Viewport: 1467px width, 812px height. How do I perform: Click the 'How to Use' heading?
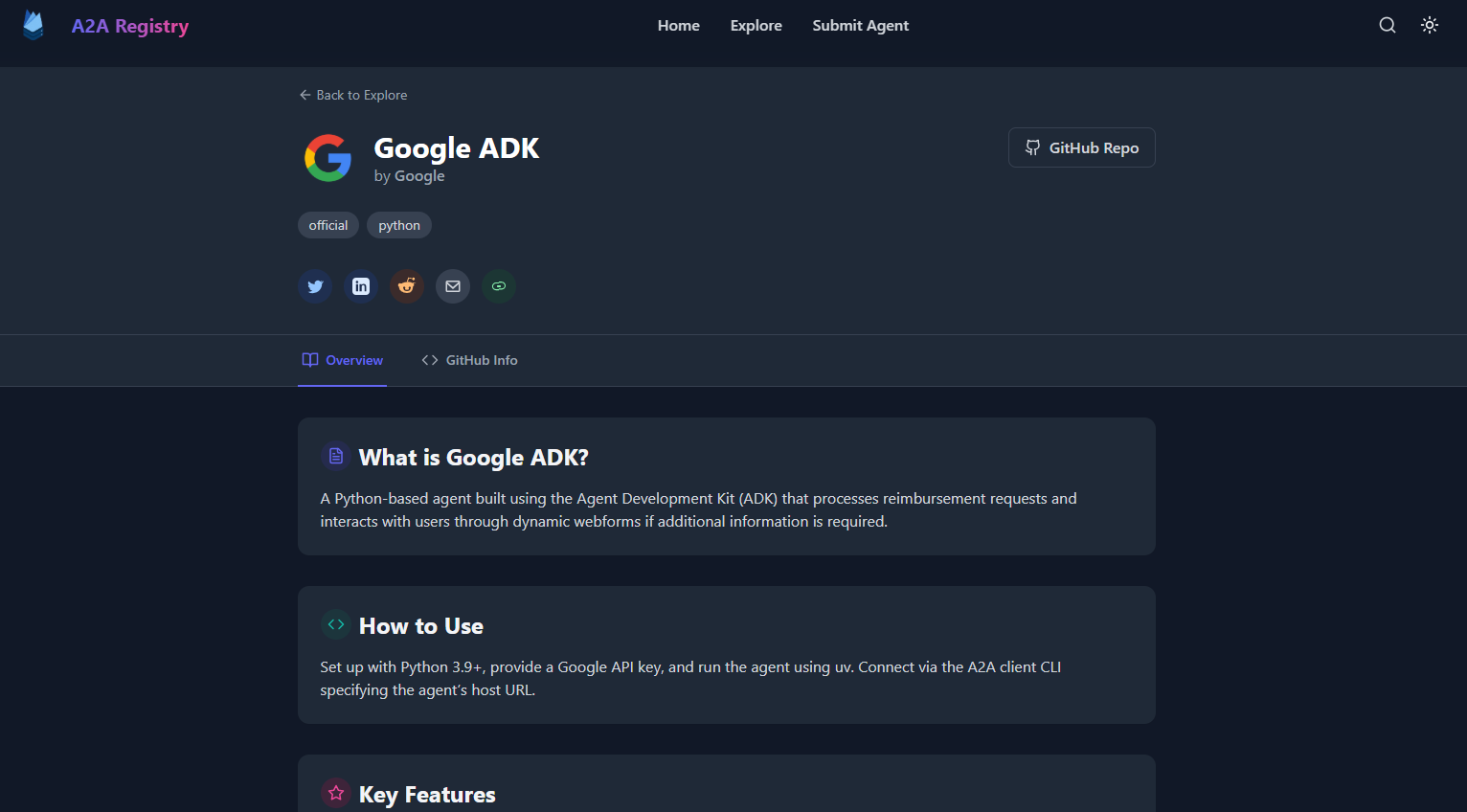click(x=421, y=626)
